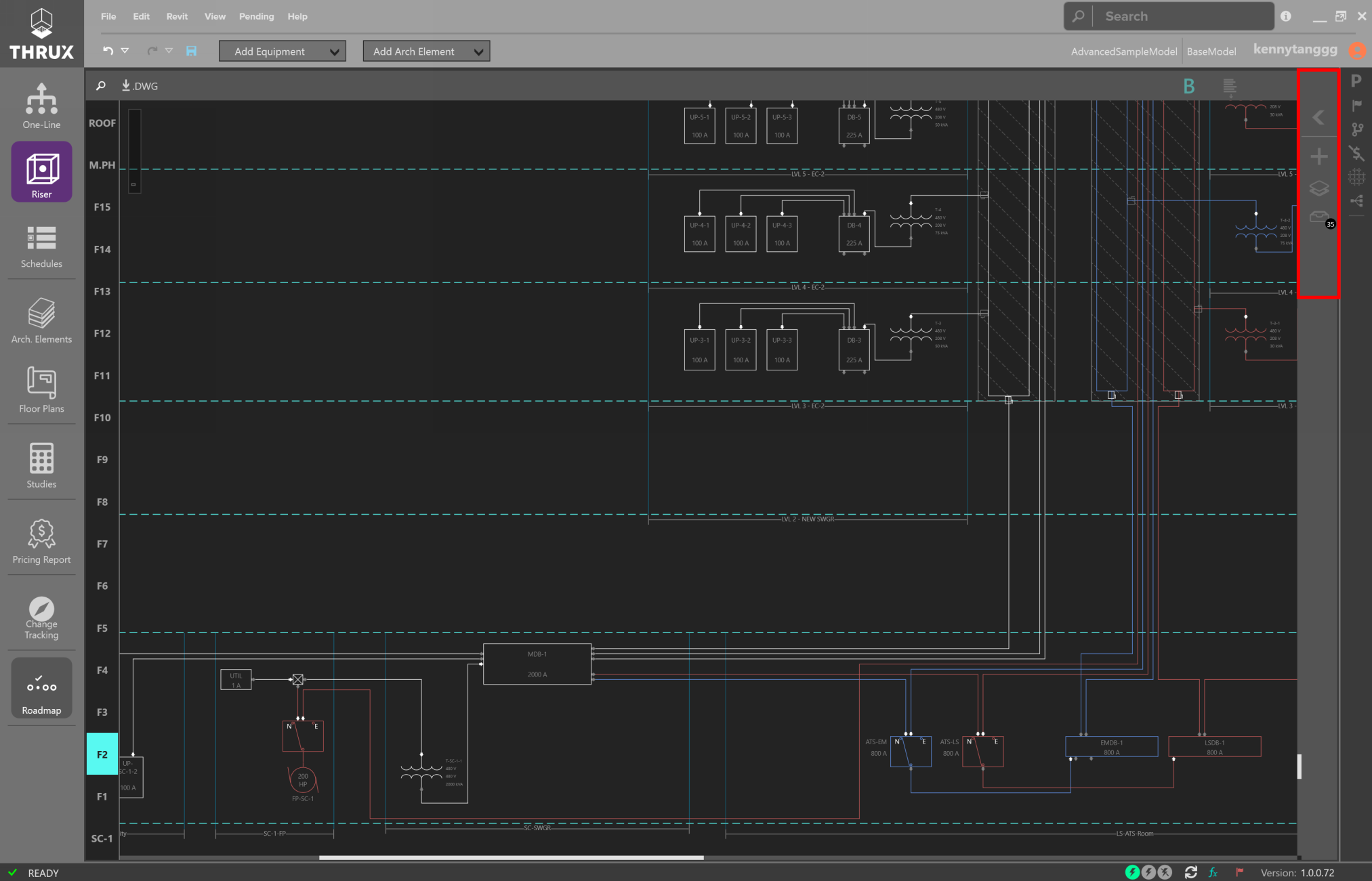
Task: Open the Help menu
Action: (x=297, y=16)
